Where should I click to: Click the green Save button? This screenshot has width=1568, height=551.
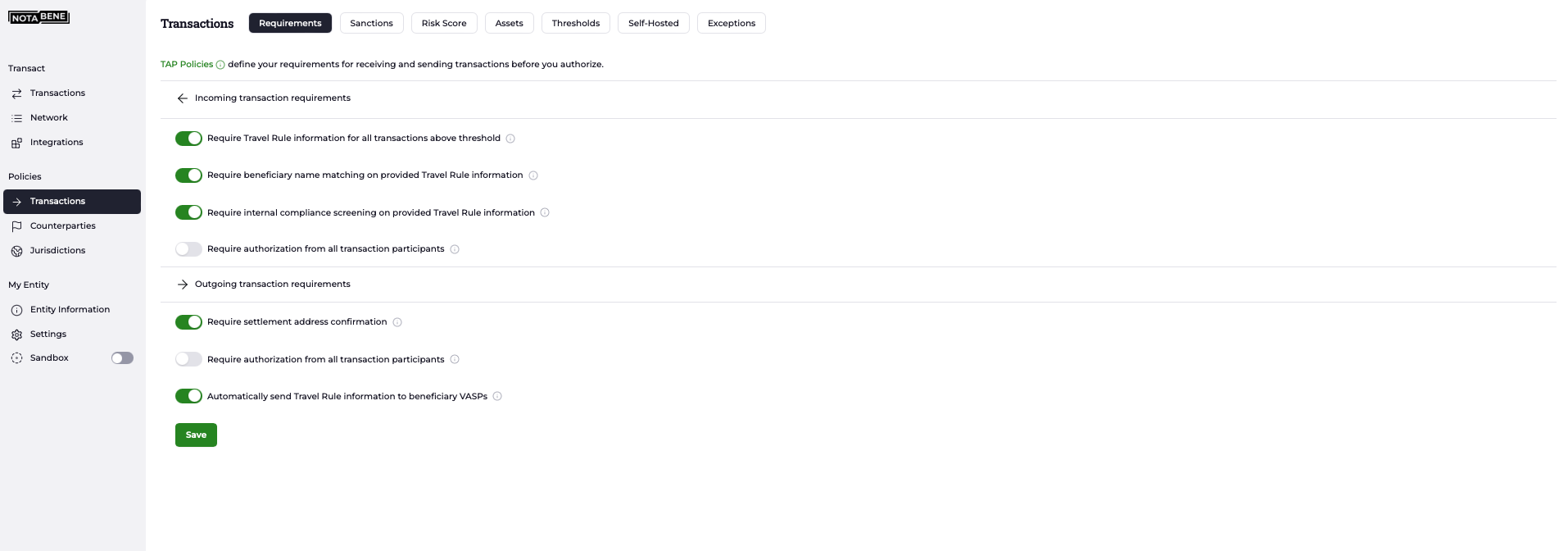click(196, 435)
